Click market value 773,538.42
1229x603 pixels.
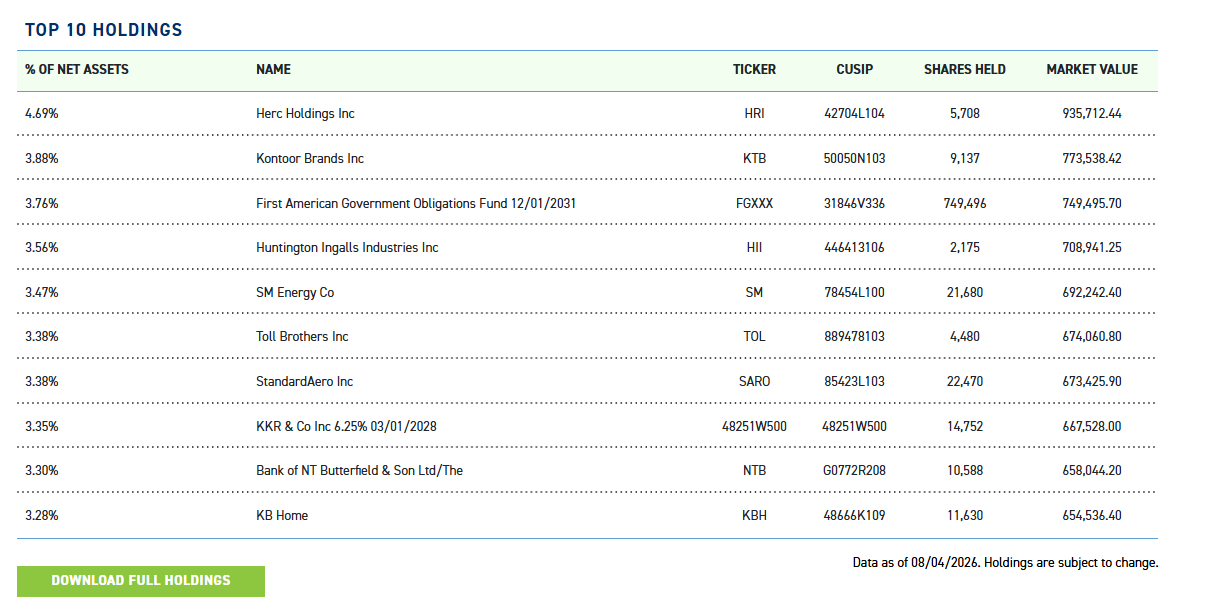(x=1092, y=159)
